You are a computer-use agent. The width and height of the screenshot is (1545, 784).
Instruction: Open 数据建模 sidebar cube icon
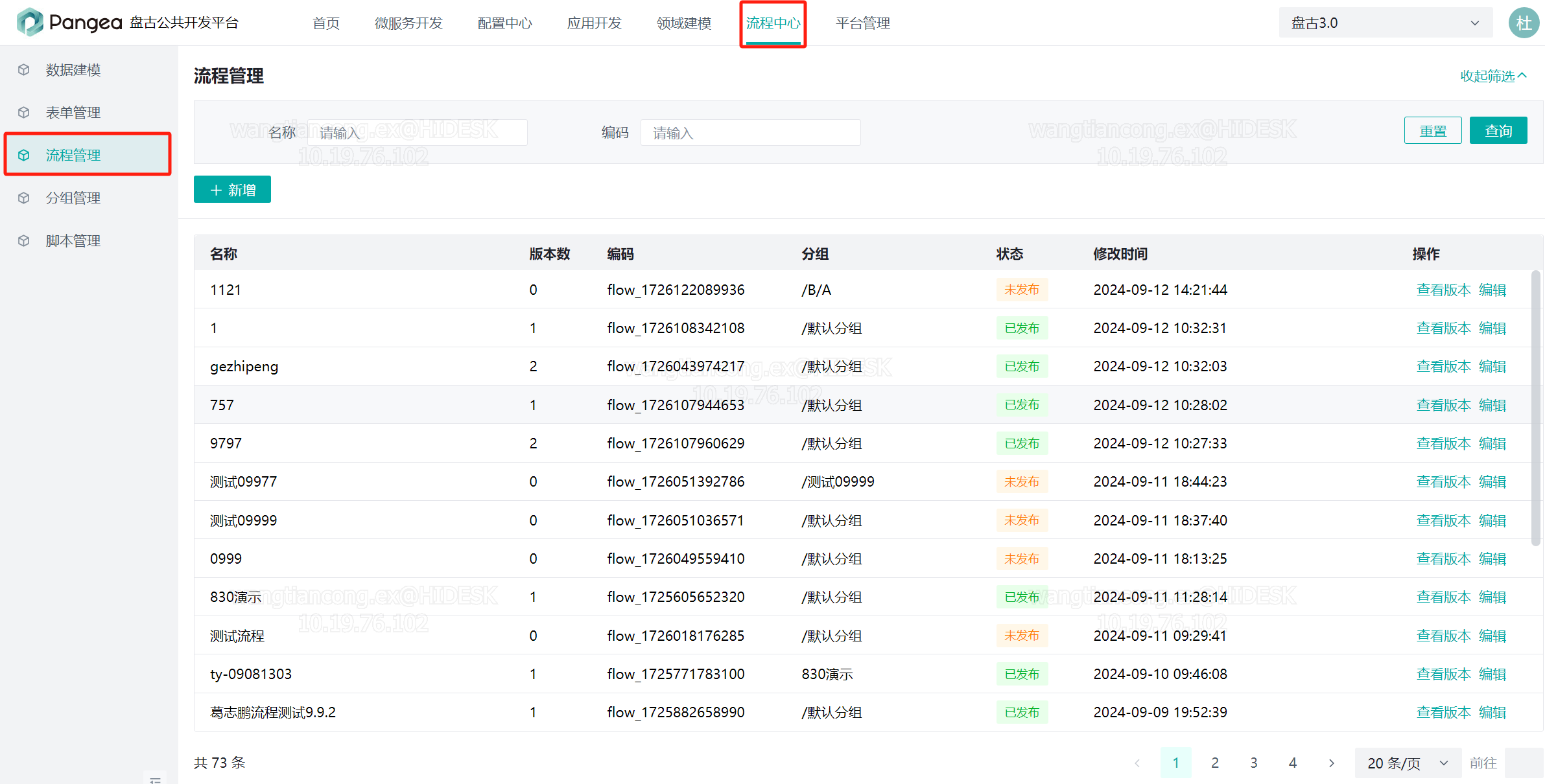[24, 69]
